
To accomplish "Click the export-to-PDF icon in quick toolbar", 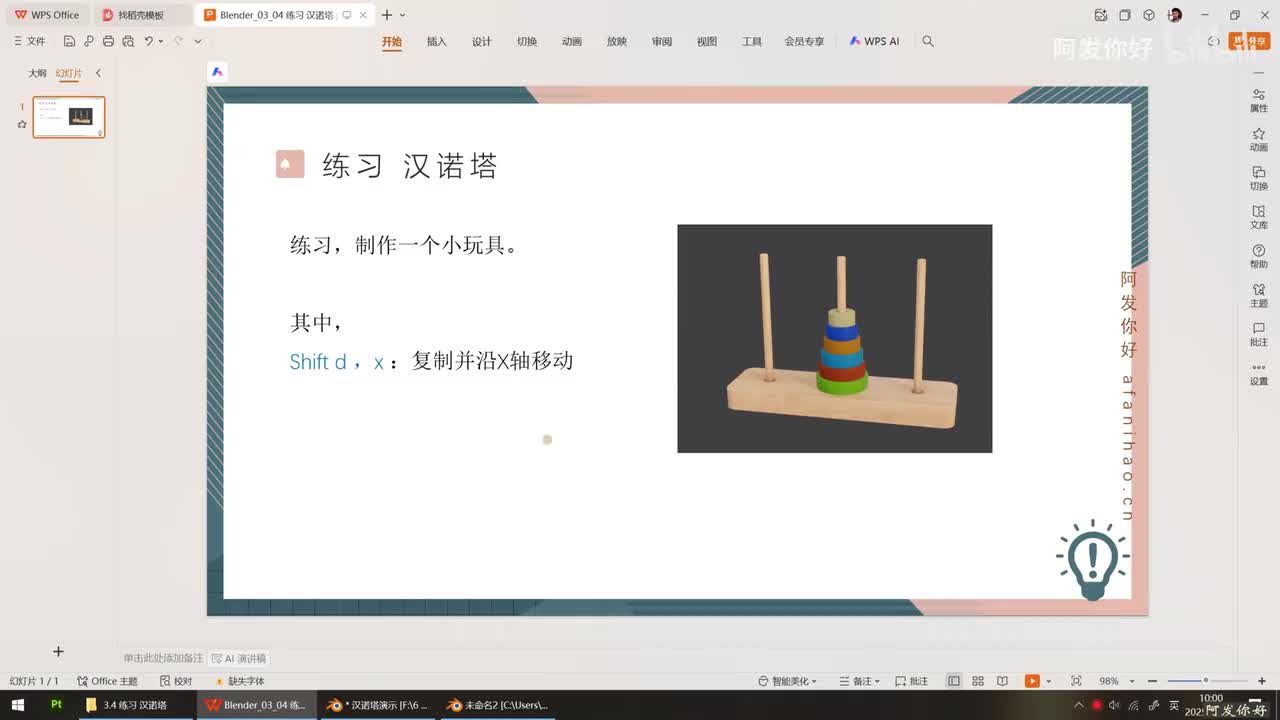I will pyautogui.click(x=88, y=41).
